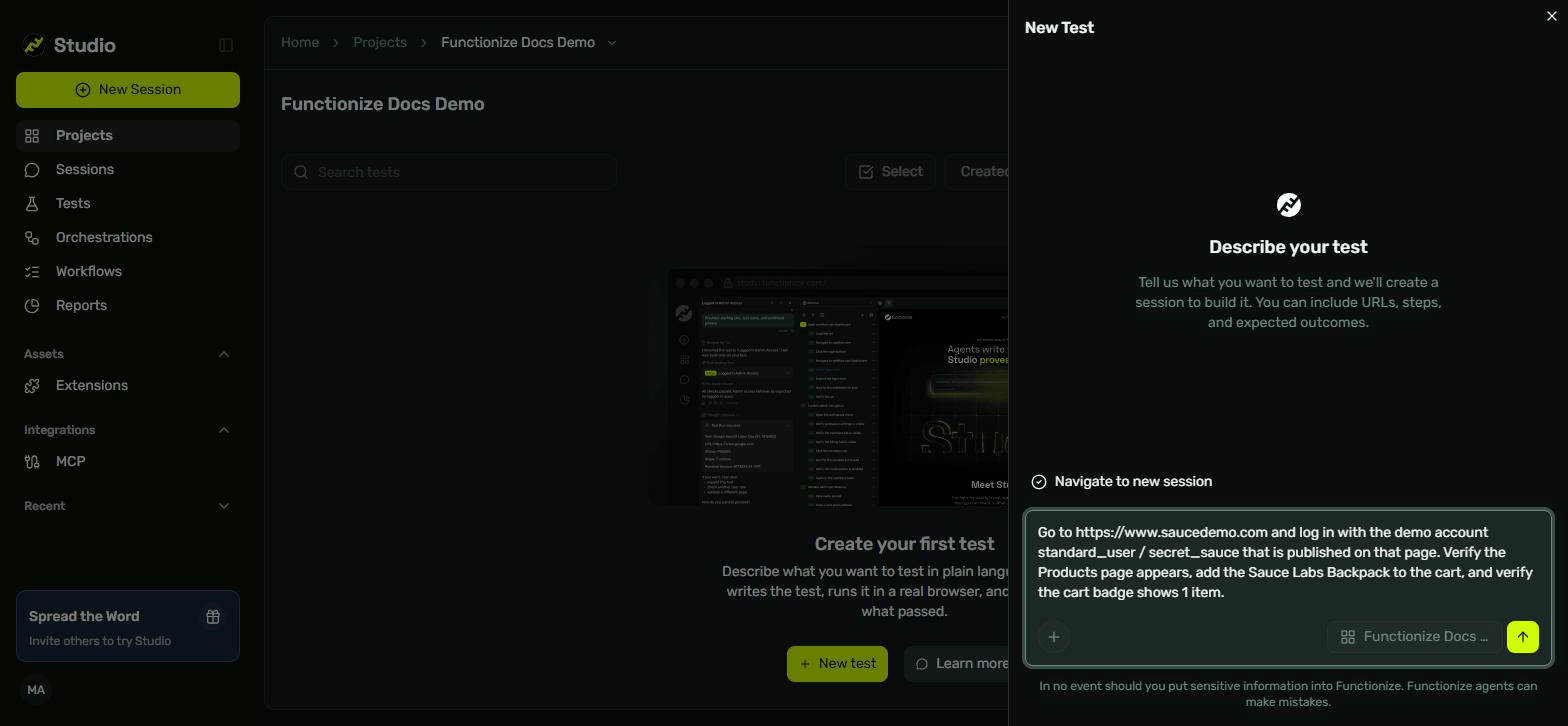Click the 'Describe your test' heading
The height and width of the screenshot is (726, 1568).
(x=1288, y=247)
